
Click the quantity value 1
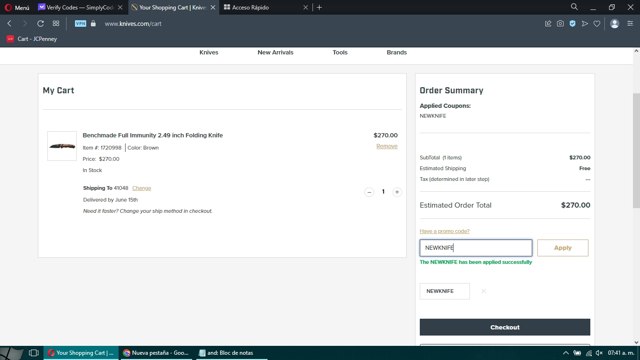click(x=383, y=192)
